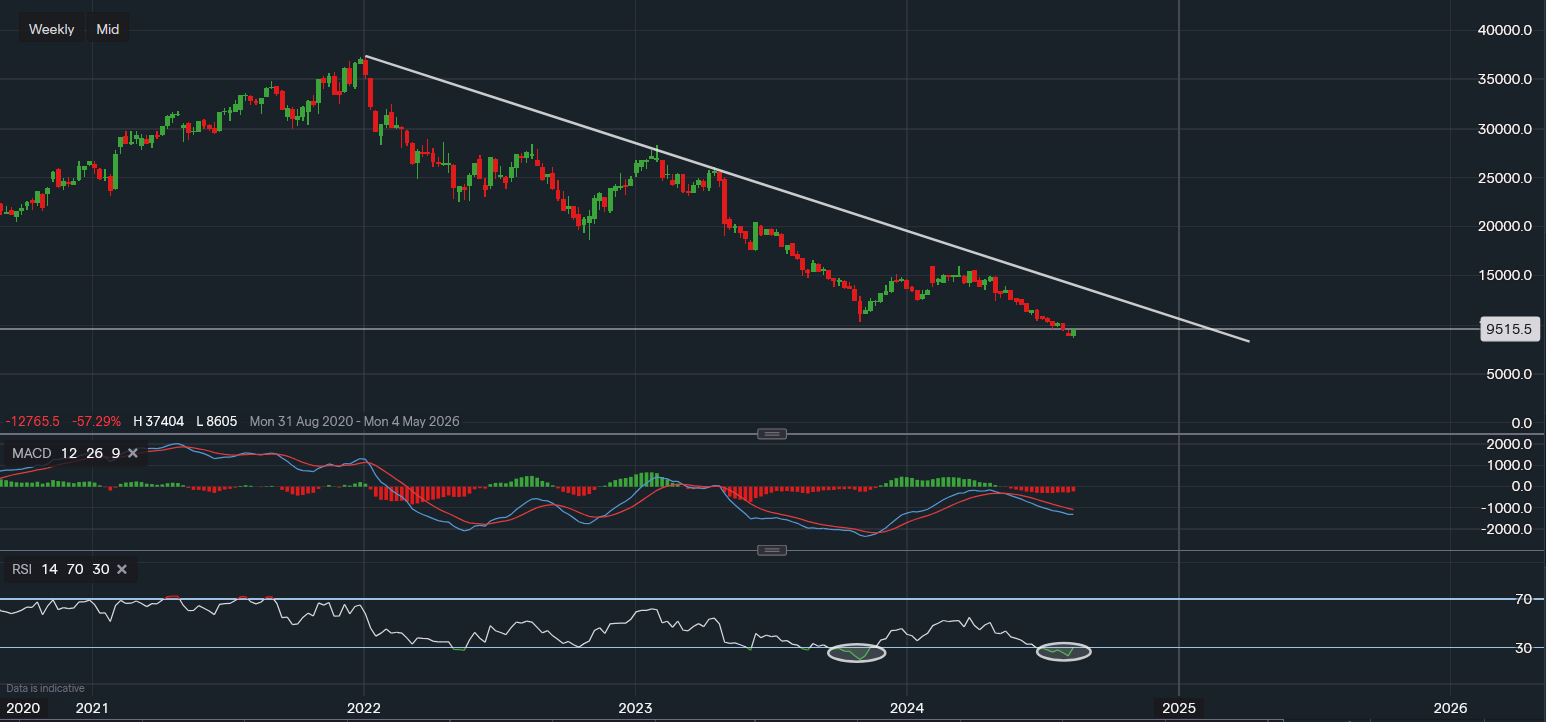1546x722 pixels.
Task: Remove the MACD indicator with its X
Action: click(132, 454)
